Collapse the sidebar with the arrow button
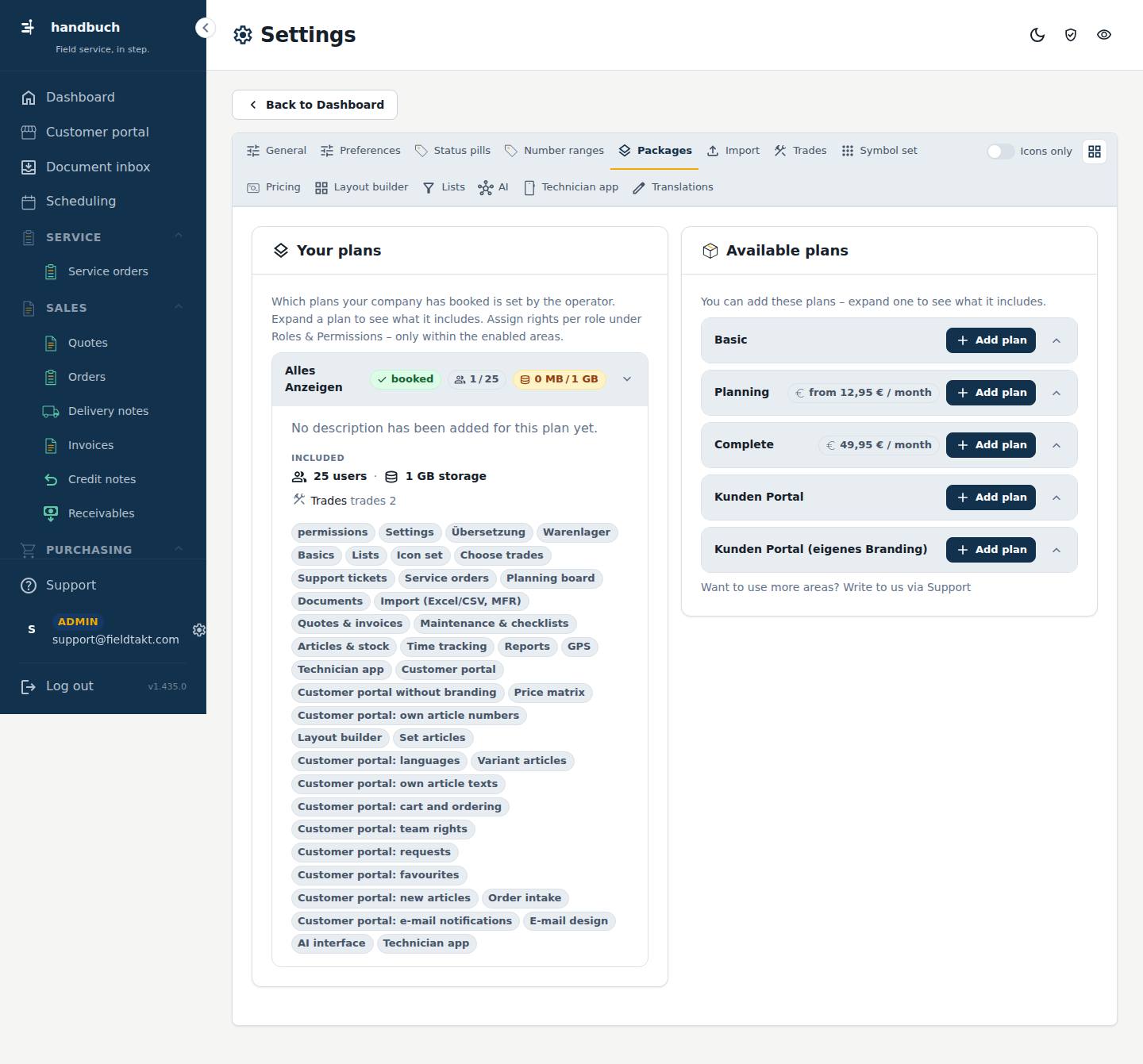 205,28
